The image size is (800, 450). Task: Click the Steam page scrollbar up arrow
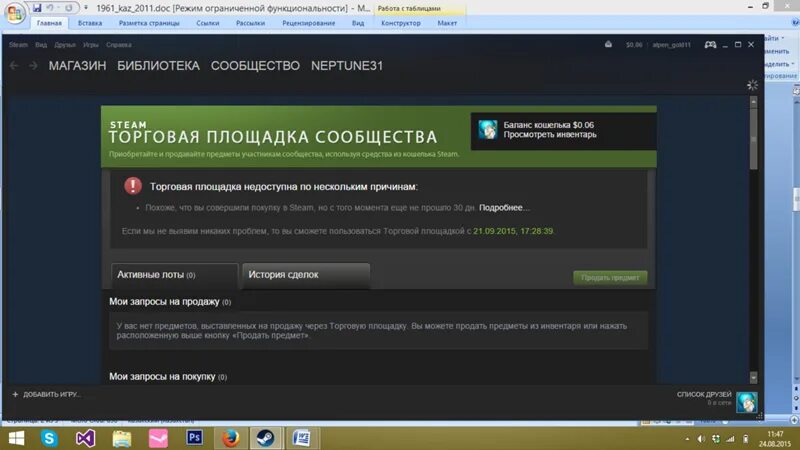tap(754, 102)
